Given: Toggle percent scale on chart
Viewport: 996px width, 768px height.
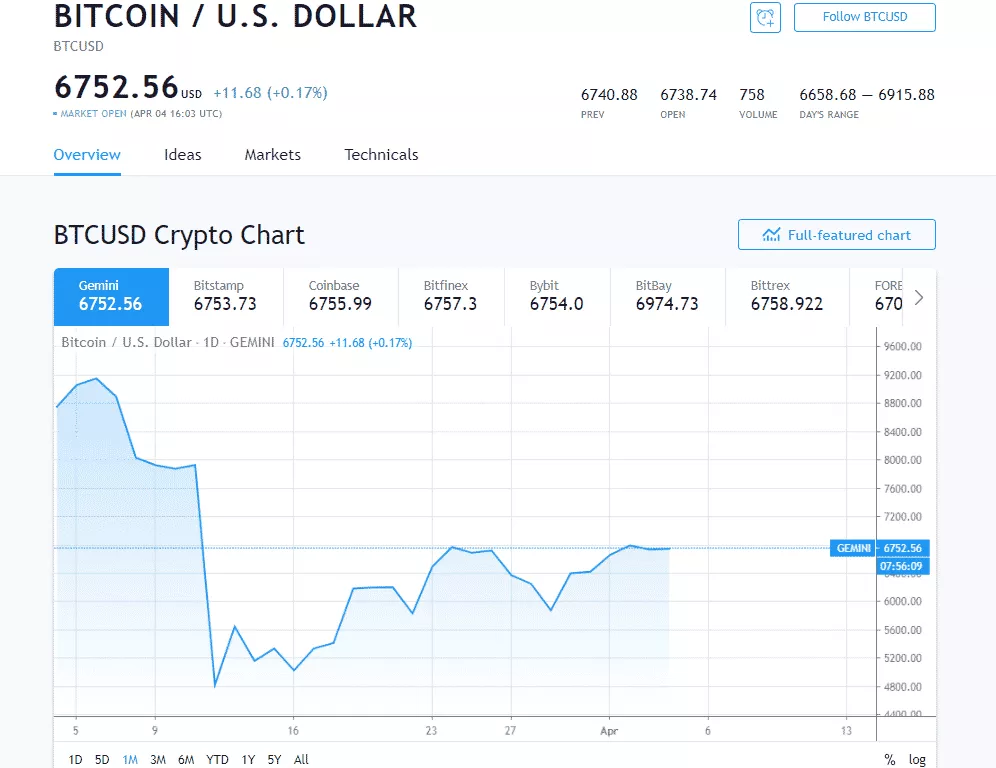Looking at the screenshot, I should pyautogui.click(x=890, y=760).
